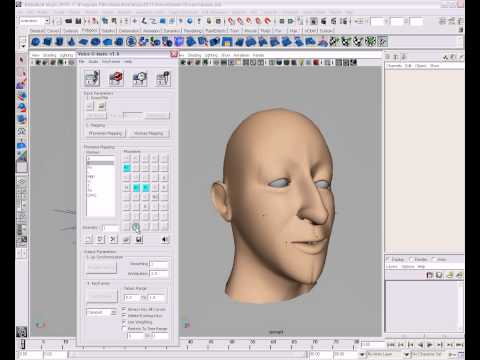The image size is (480, 360).
Task: Click the Amplitude input field
Action: point(159,273)
